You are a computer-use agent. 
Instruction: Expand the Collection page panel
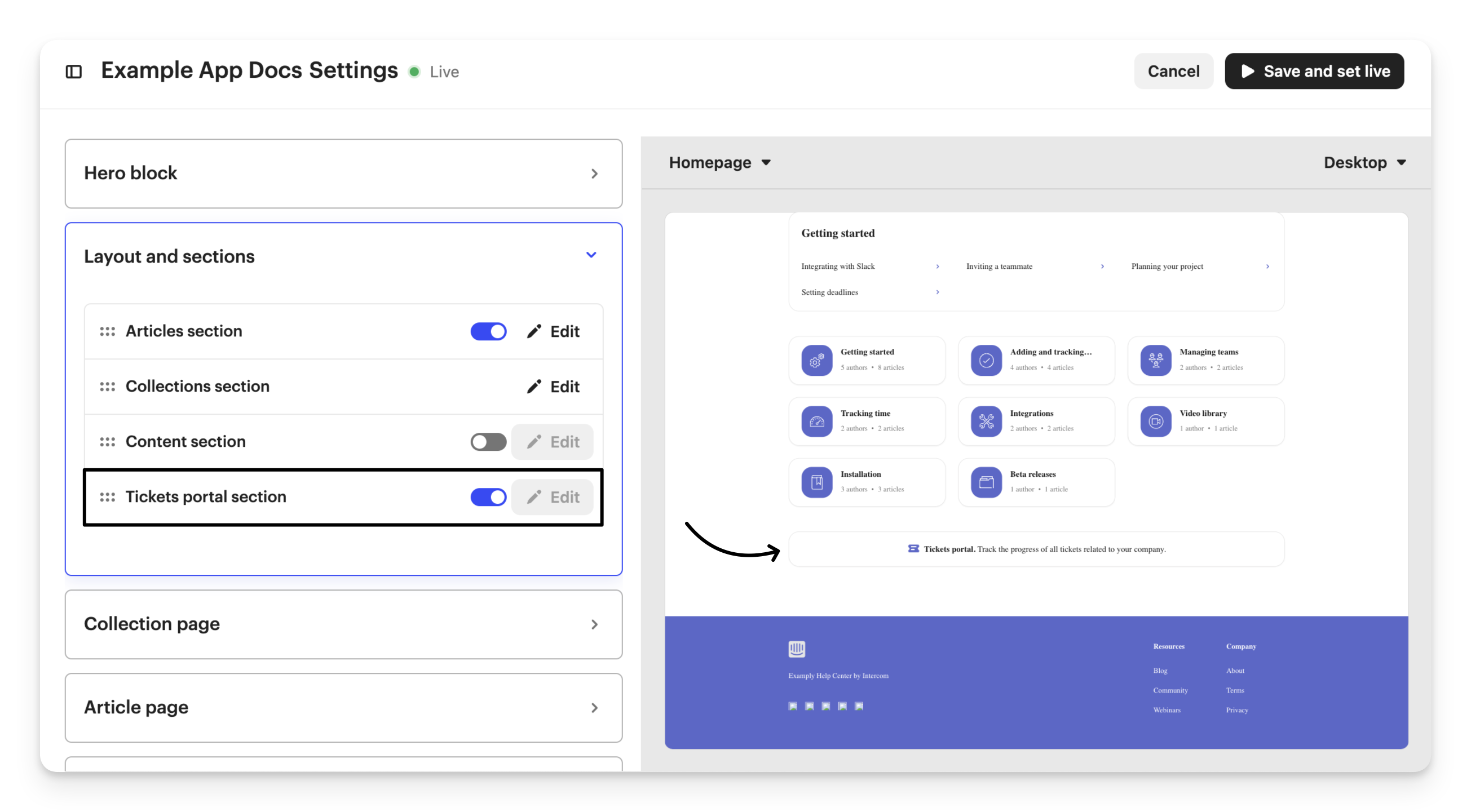click(594, 624)
